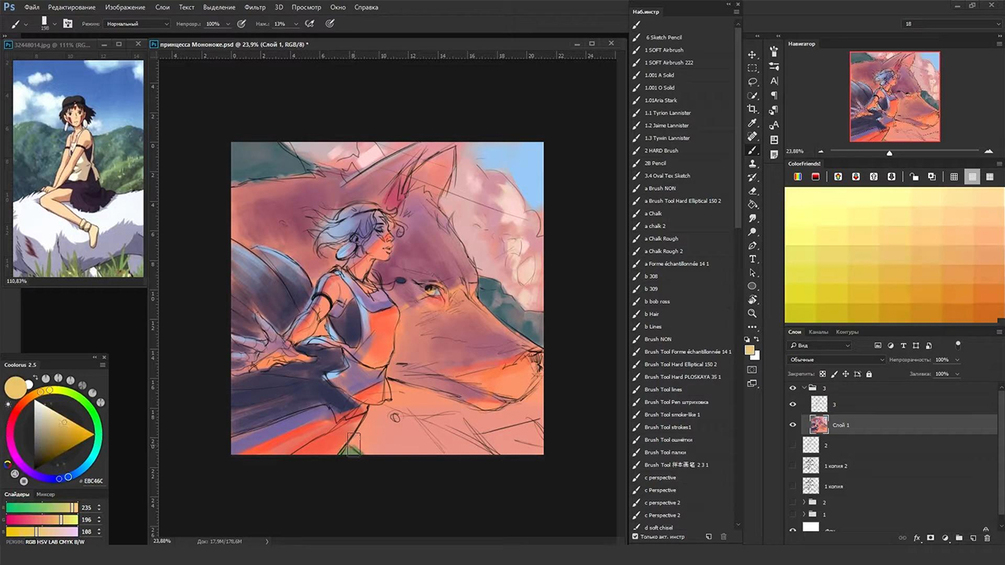Select the Lasso tool

tap(752, 82)
